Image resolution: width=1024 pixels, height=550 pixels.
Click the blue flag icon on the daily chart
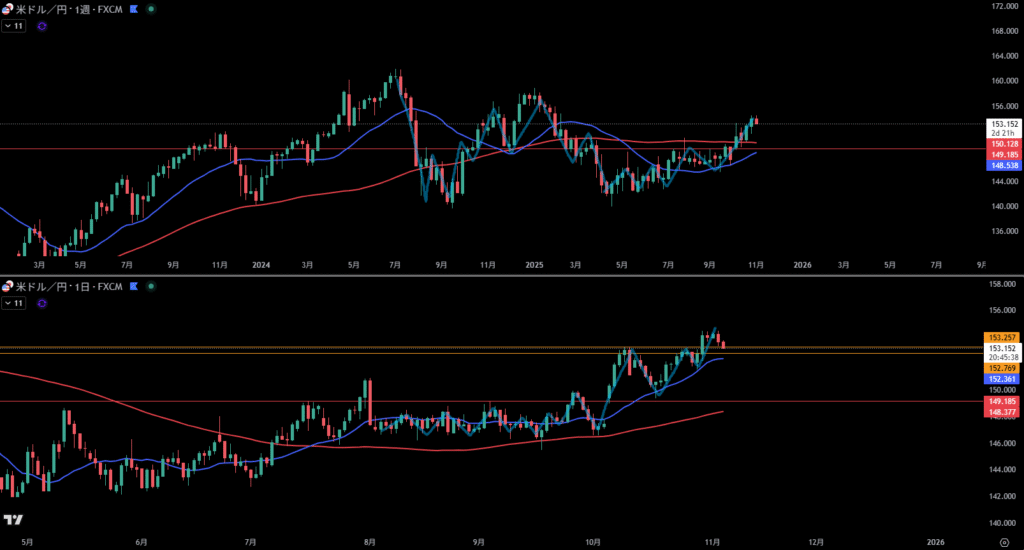[x=133, y=287]
